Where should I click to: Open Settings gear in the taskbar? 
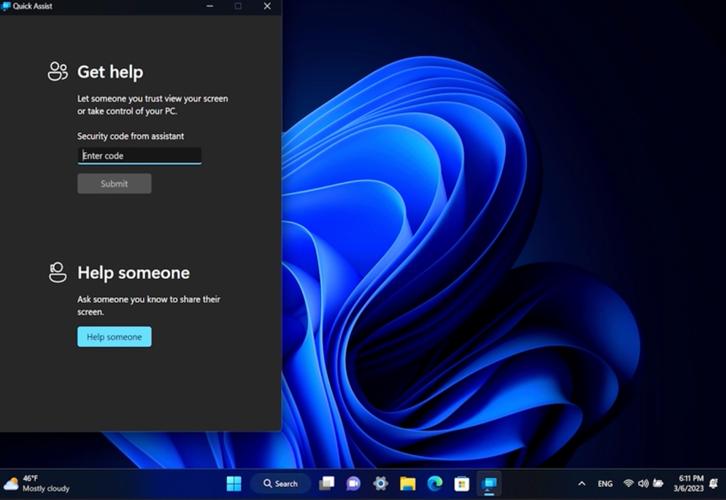(x=381, y=483)
